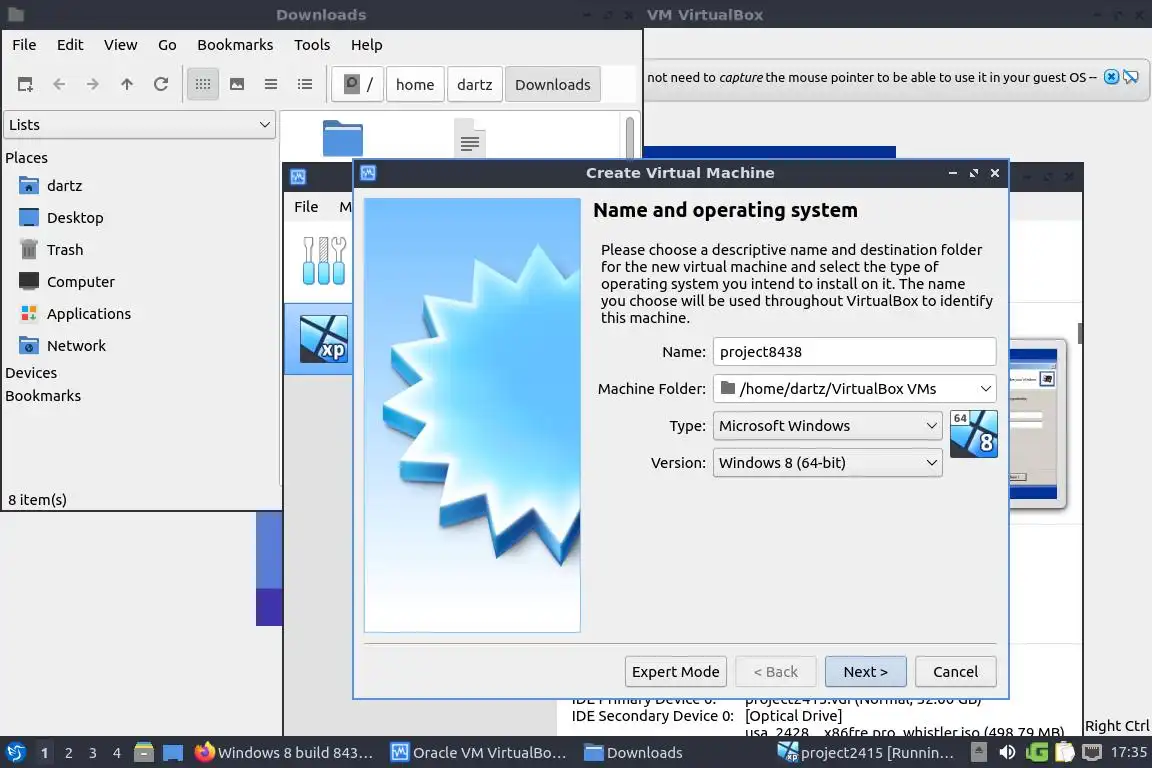Open Help menu in file manager
Viewport: 1152px width, 768px height.
367,45
